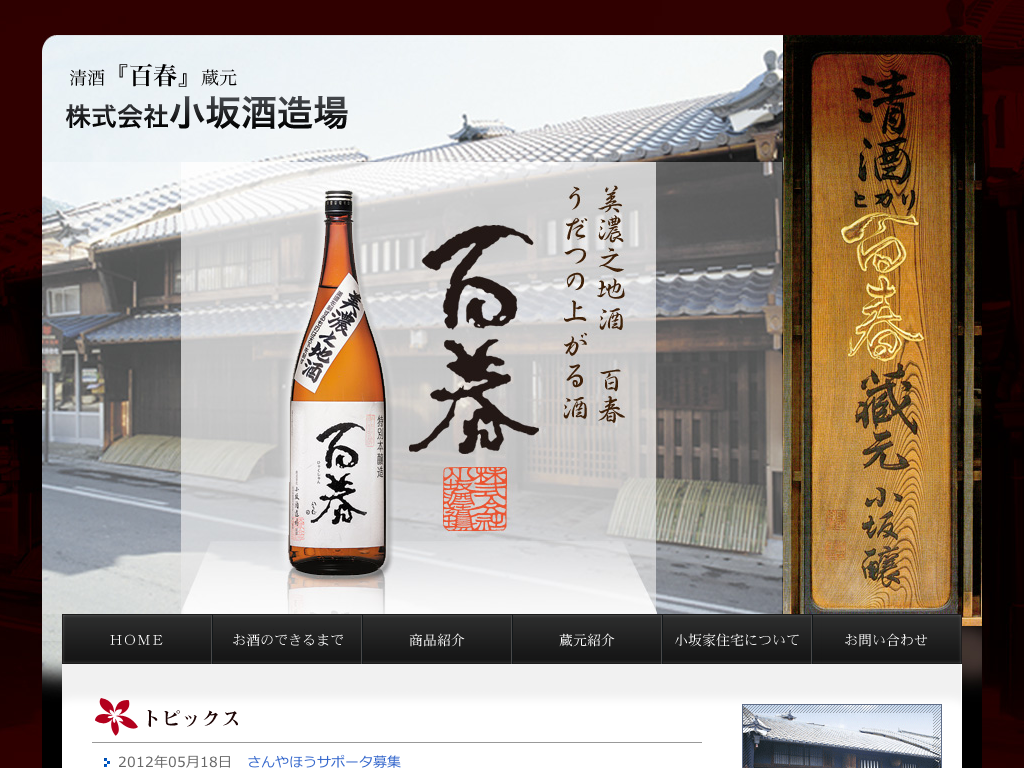Click the brewery building thumbnail at bottom right
This screenshot has width=1024, height=768.
[841, 738]
